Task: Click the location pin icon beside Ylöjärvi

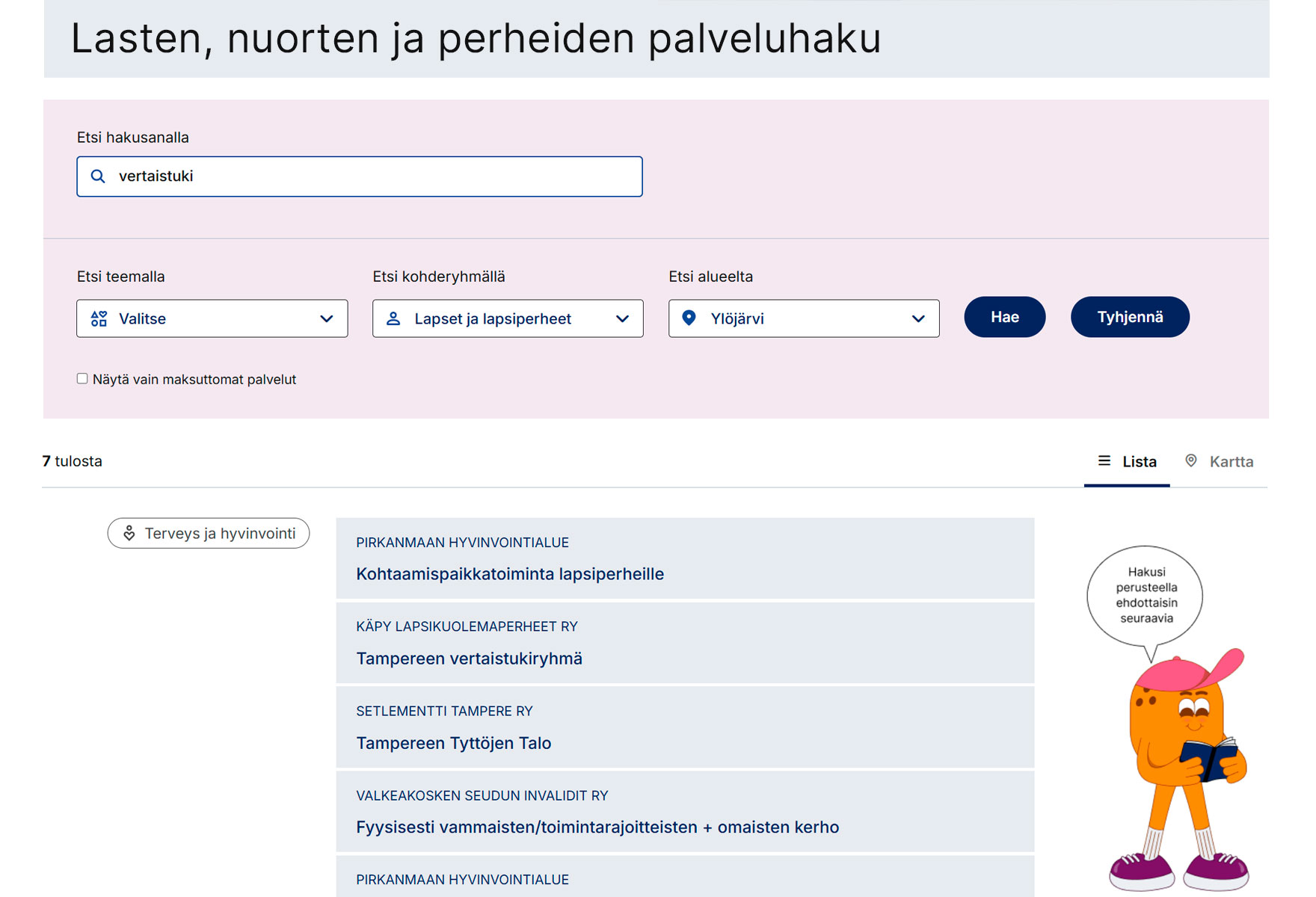Action: tap(689, 318)
